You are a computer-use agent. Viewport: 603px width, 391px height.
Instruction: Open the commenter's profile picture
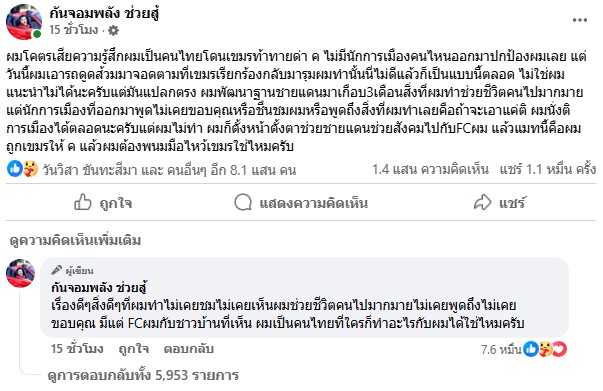(20, 273)
